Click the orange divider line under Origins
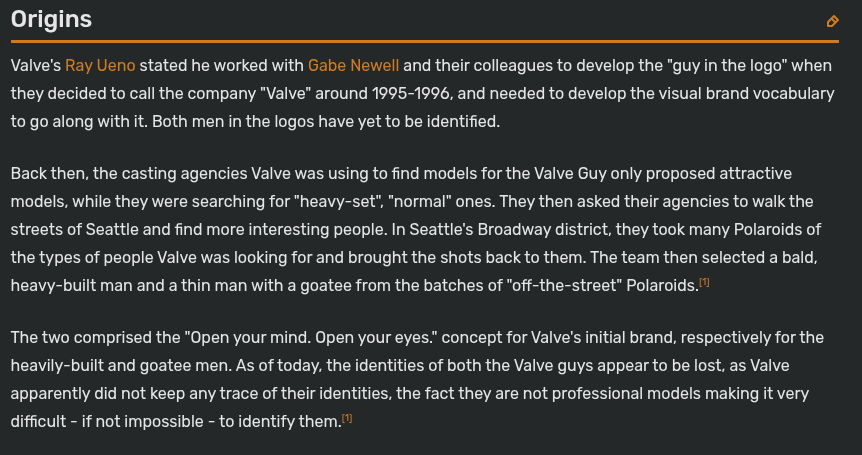862x455 pixels. pyautogui.click(x=425, y=41)
